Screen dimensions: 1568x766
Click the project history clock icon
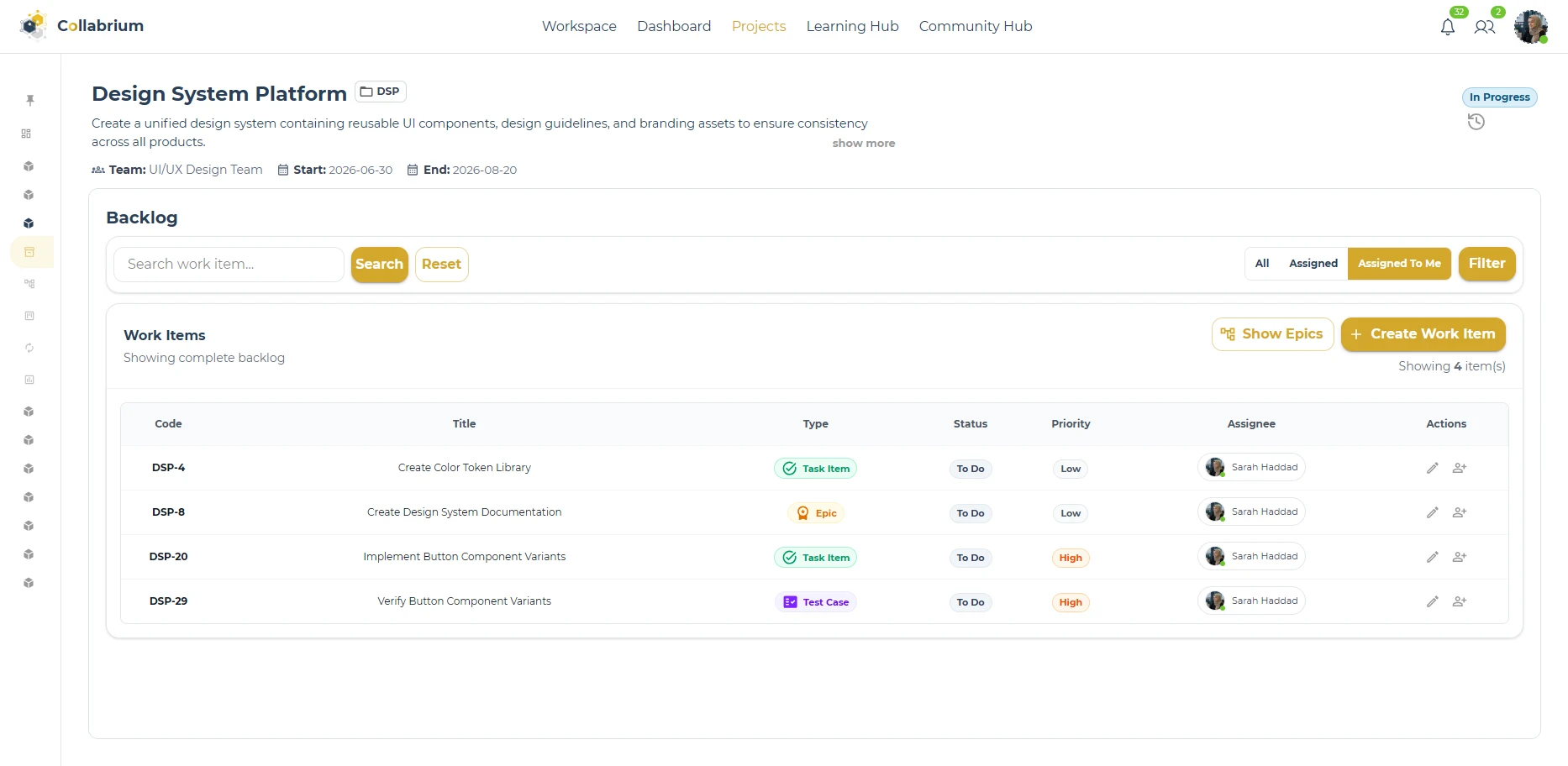(1476, 122)
